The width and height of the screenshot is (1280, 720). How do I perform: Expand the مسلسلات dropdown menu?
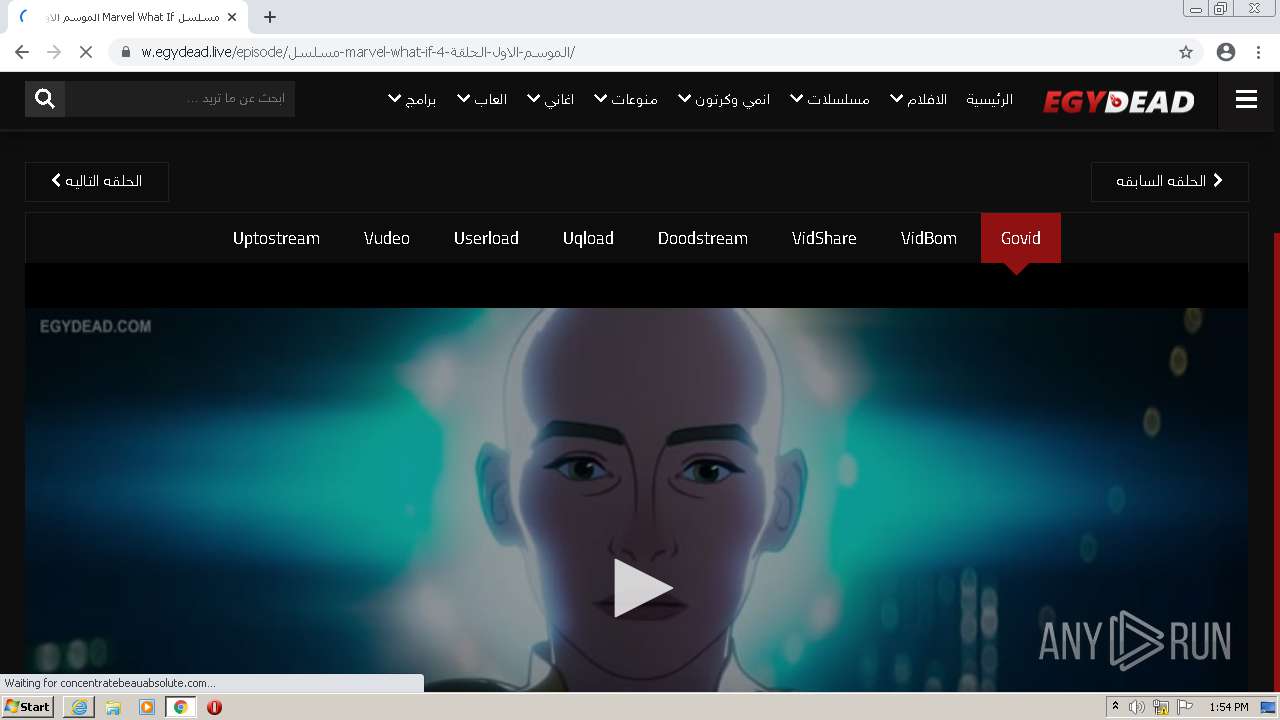pos(829,99)
